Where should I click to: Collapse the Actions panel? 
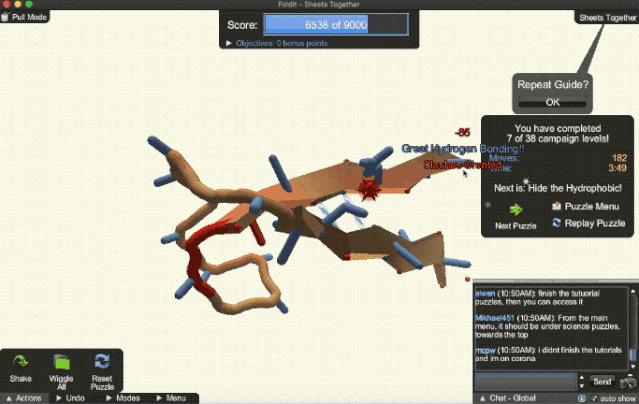point(24,398)
